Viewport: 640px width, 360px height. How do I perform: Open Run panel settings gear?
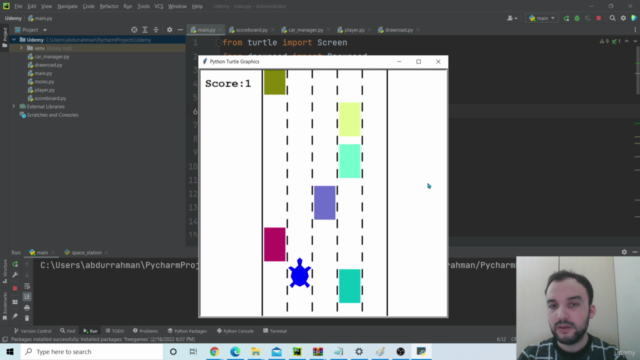click(x=624, y=252)
